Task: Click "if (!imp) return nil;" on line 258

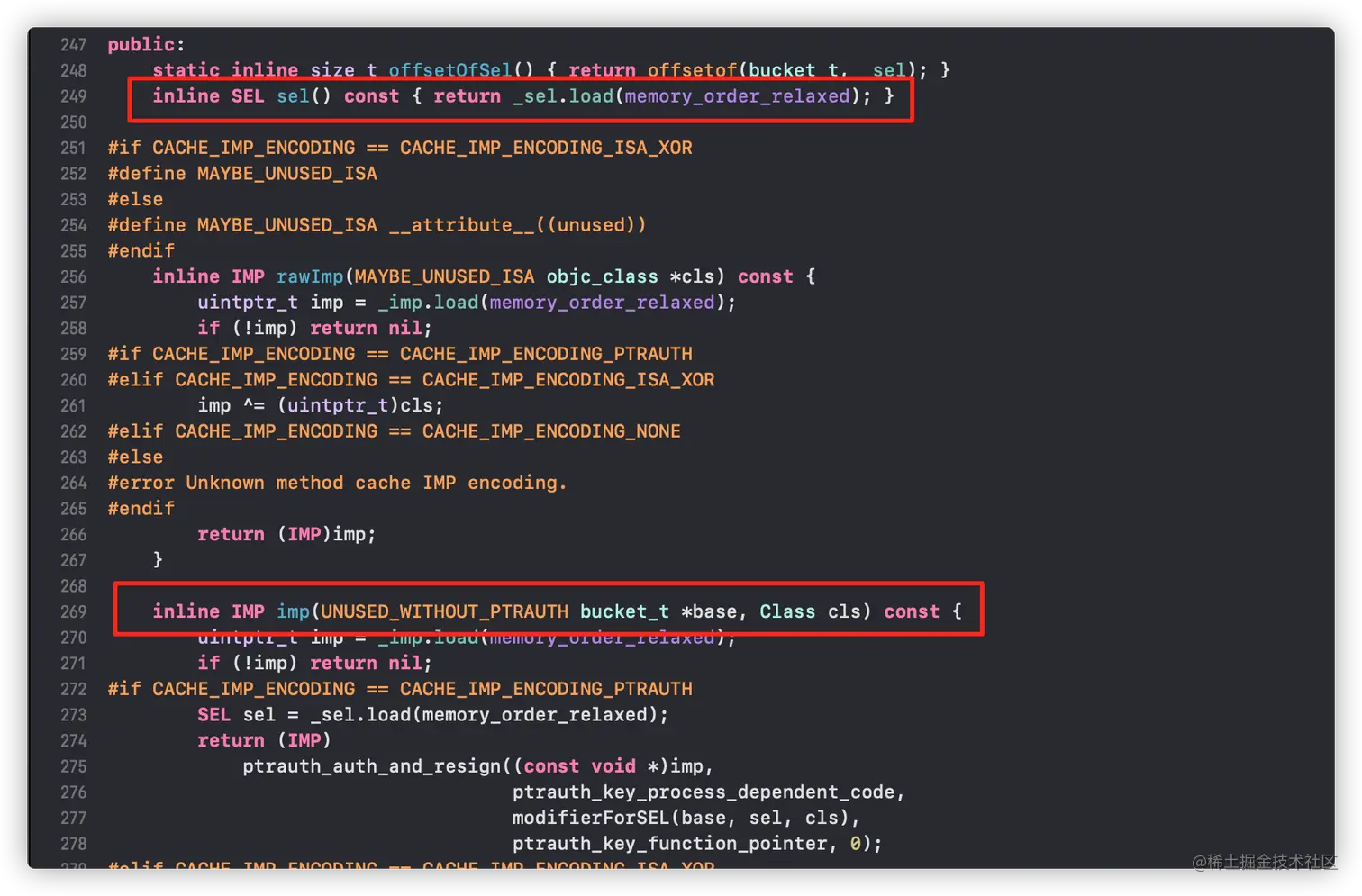Action: tap(315, 328)
